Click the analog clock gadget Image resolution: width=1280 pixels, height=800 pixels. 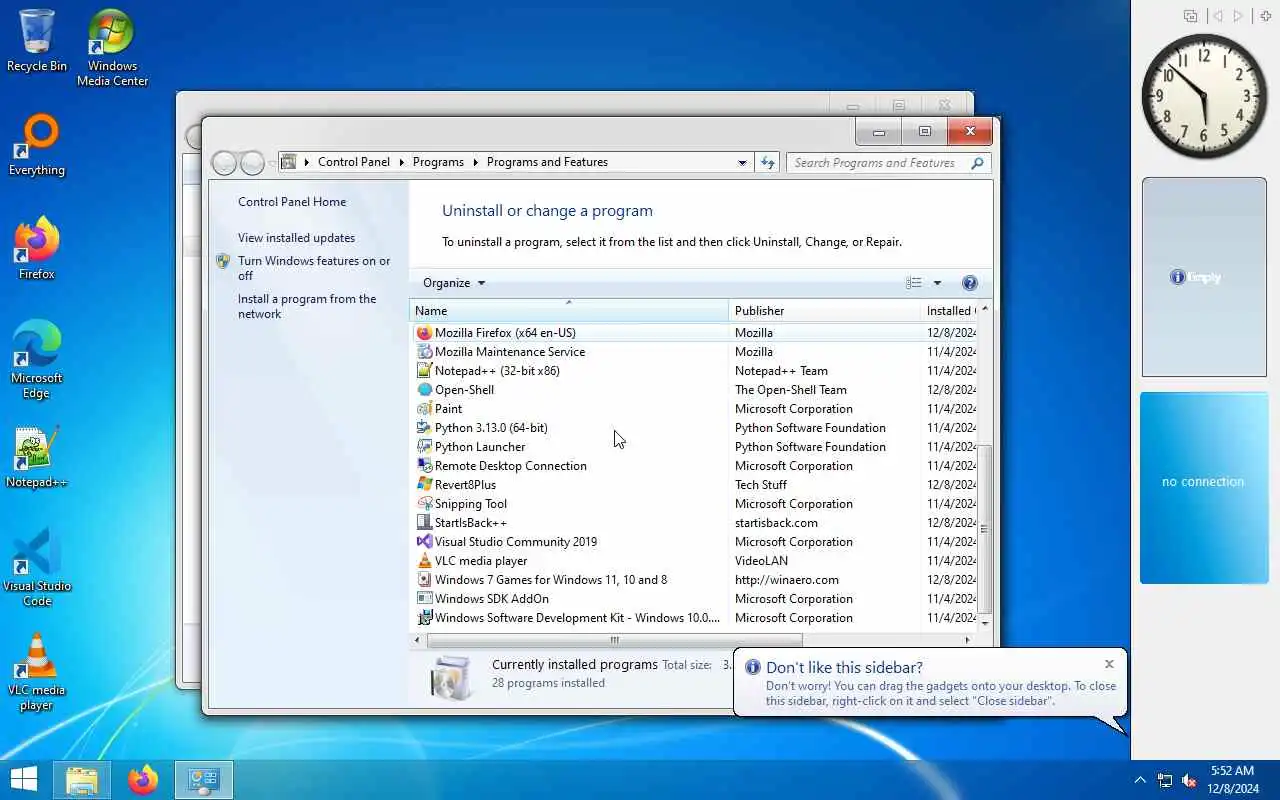tap(1204, 96)
